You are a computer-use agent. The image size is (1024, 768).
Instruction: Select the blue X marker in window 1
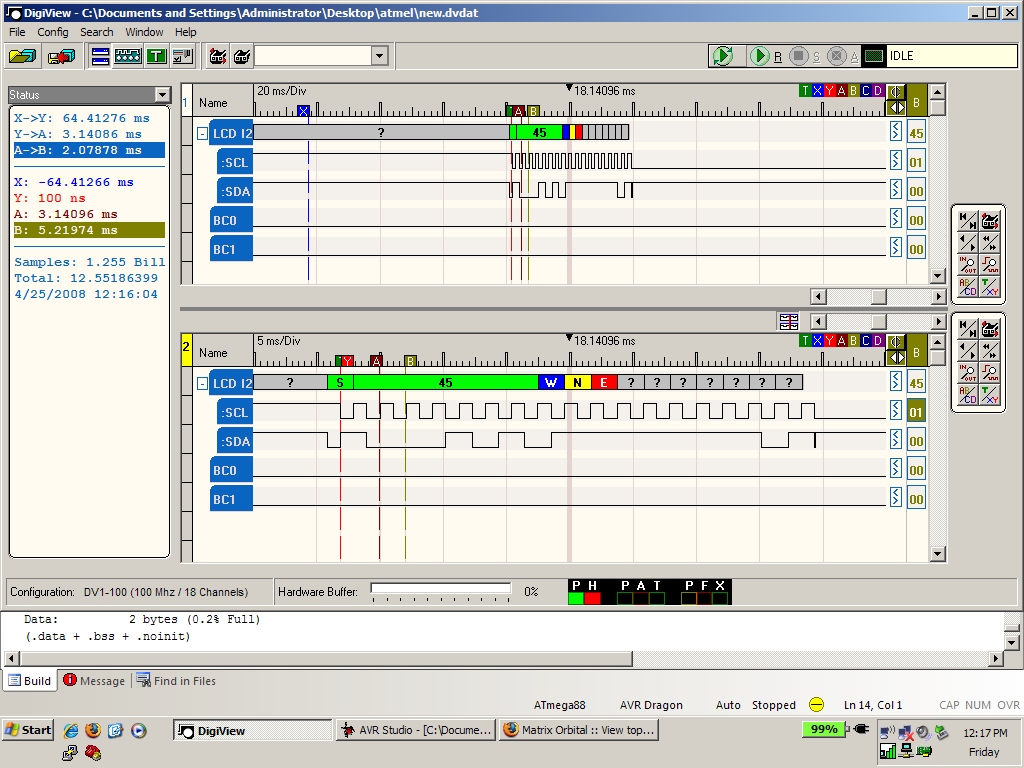point(817,91)
